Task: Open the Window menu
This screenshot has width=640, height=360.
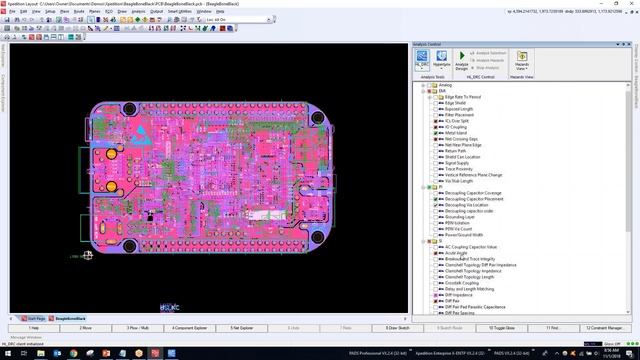Action: [x=204, y=11]
